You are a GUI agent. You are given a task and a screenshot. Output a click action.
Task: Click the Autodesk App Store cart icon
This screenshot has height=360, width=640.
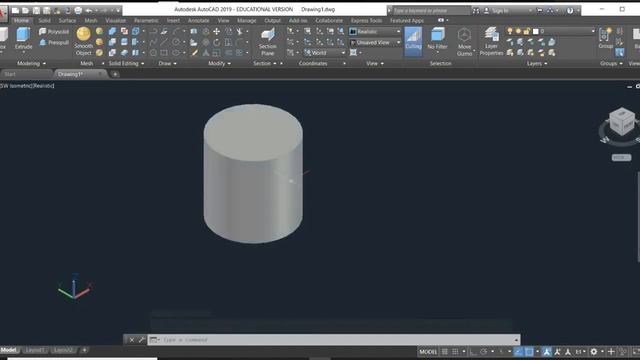540,11
